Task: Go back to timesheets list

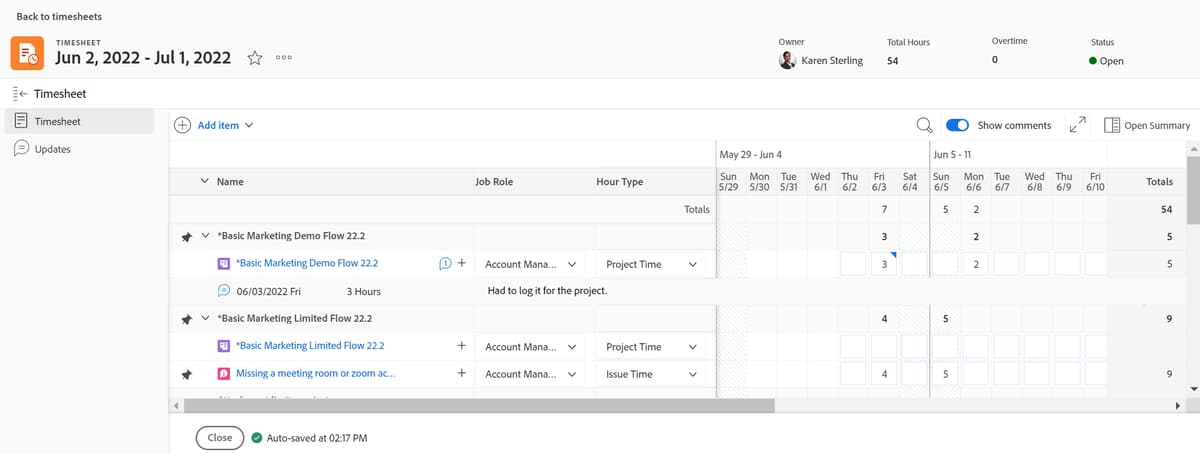Action: [59, 17]
